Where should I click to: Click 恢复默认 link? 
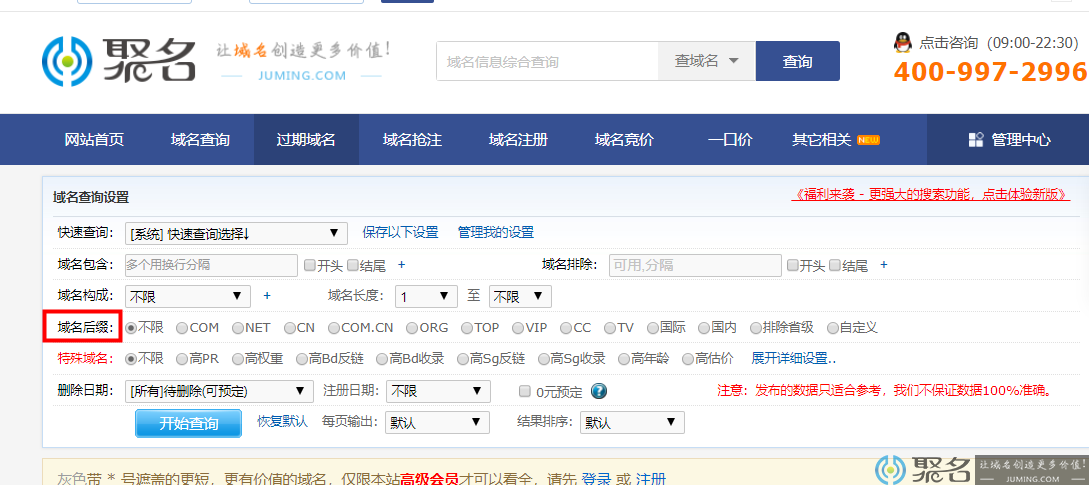tap(282, 421)
